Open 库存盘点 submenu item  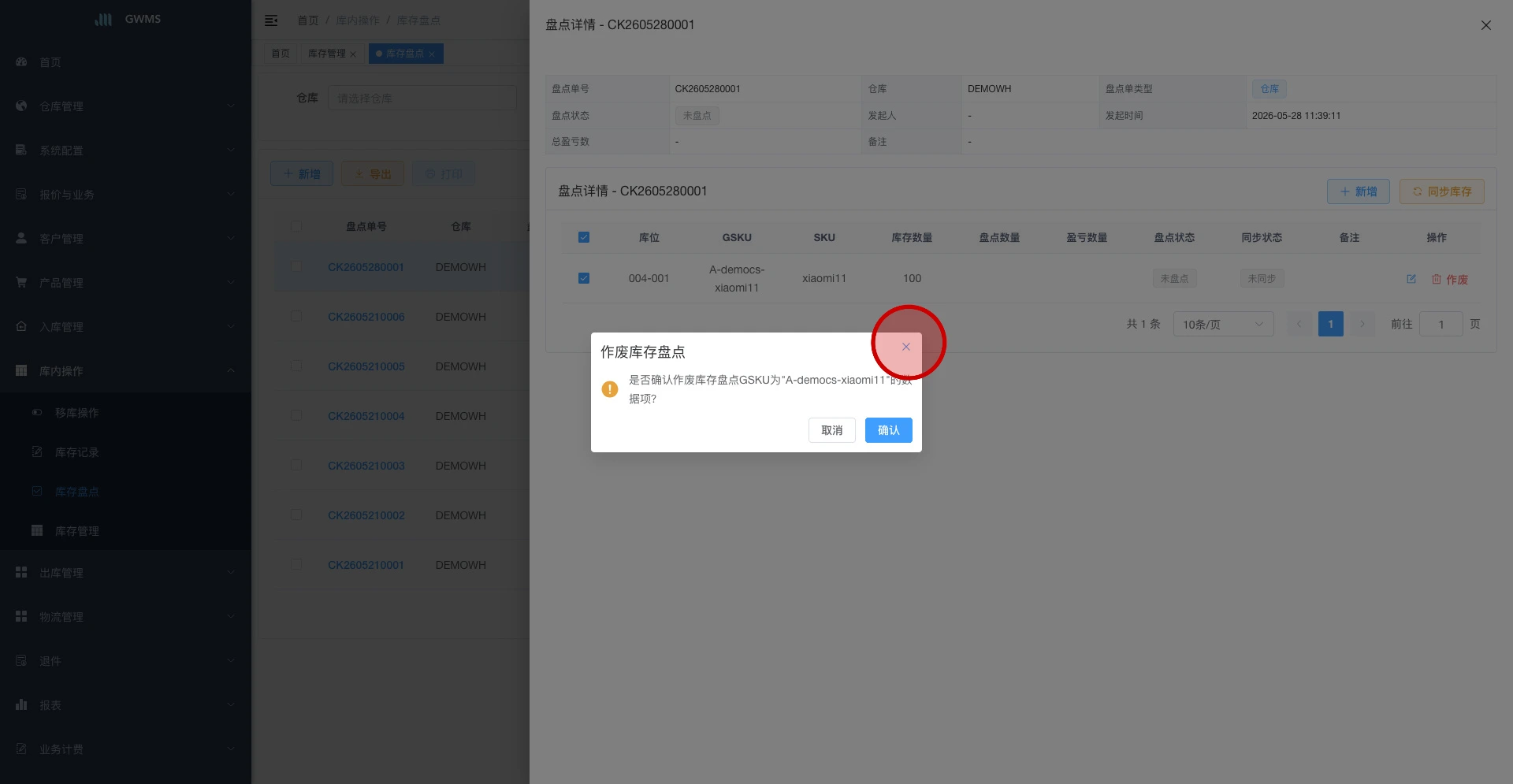[126, 492]
